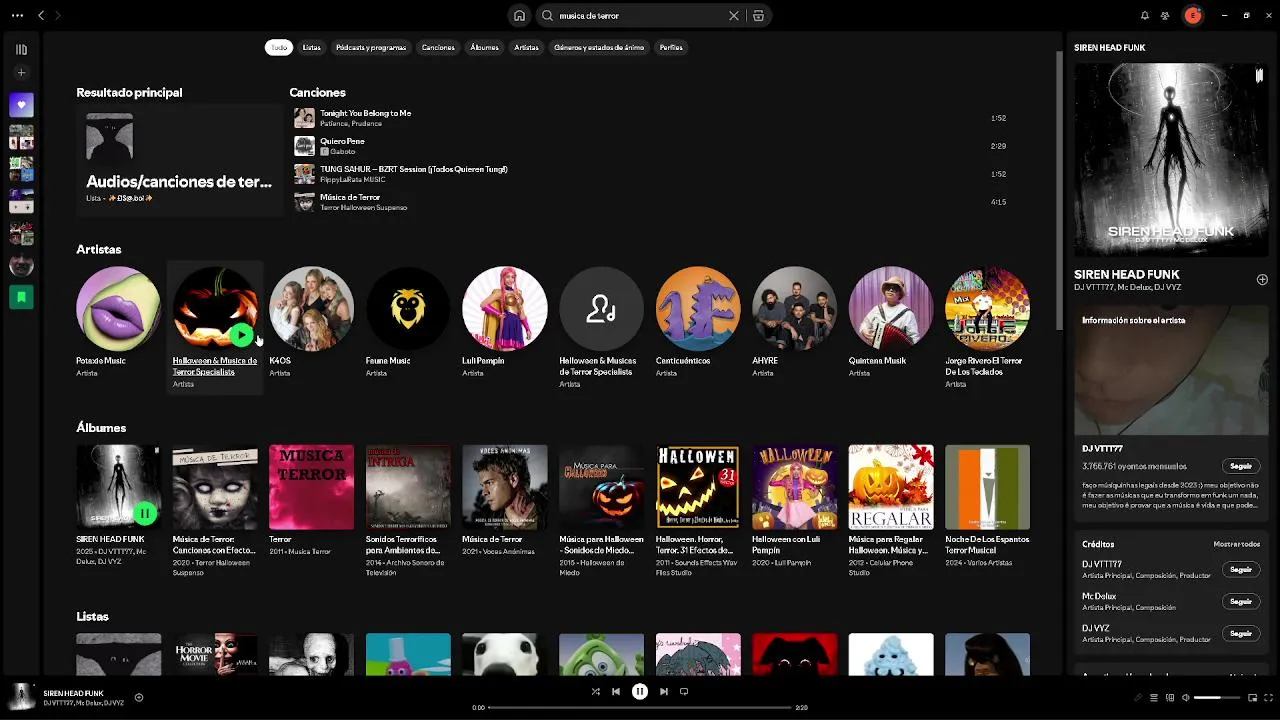Open the green bookmark Your Episodes icon
Screen dimensions: 1280x720
(21, 297)
